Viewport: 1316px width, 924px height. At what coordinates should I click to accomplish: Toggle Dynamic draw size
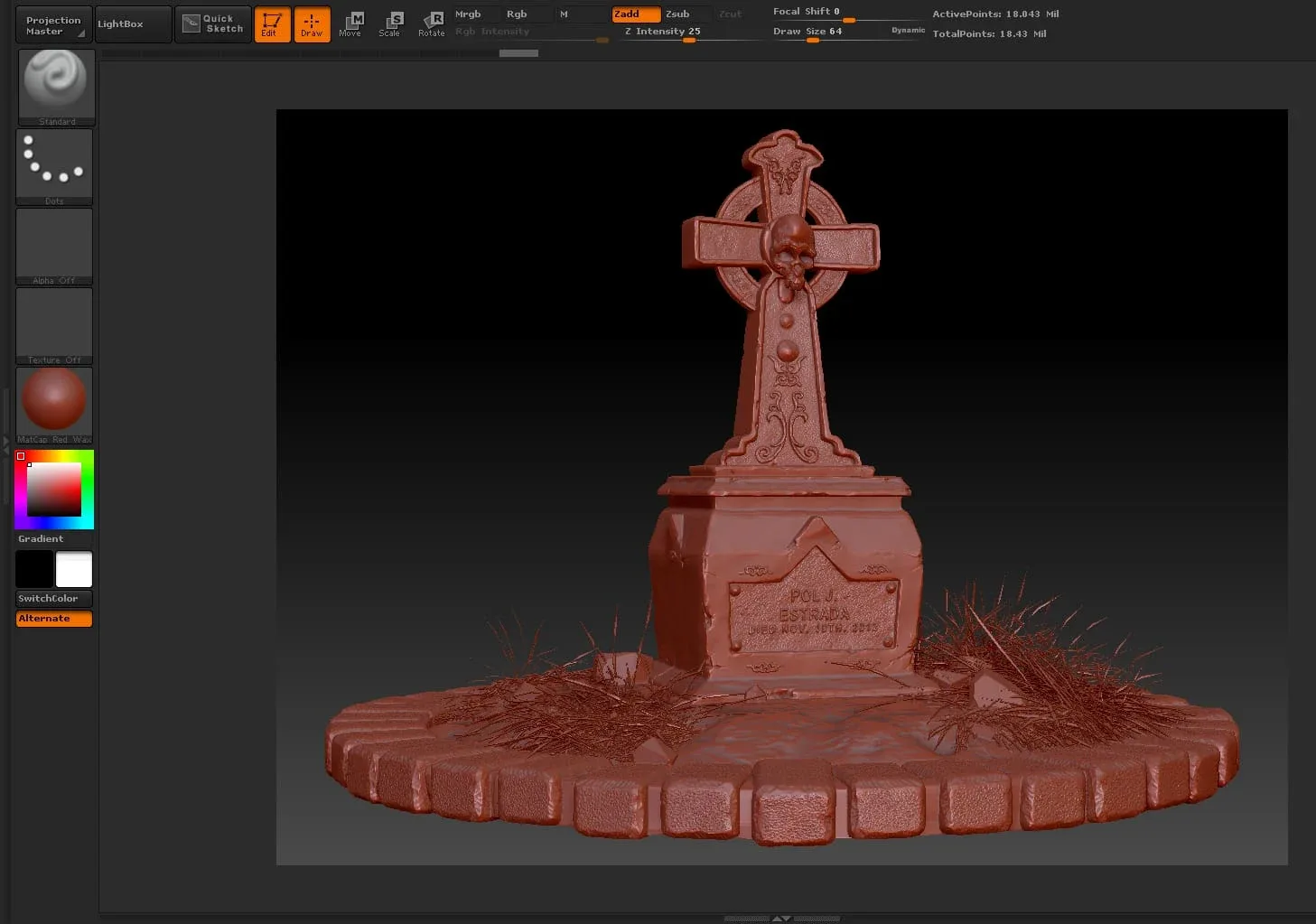[x=908, y=31]
